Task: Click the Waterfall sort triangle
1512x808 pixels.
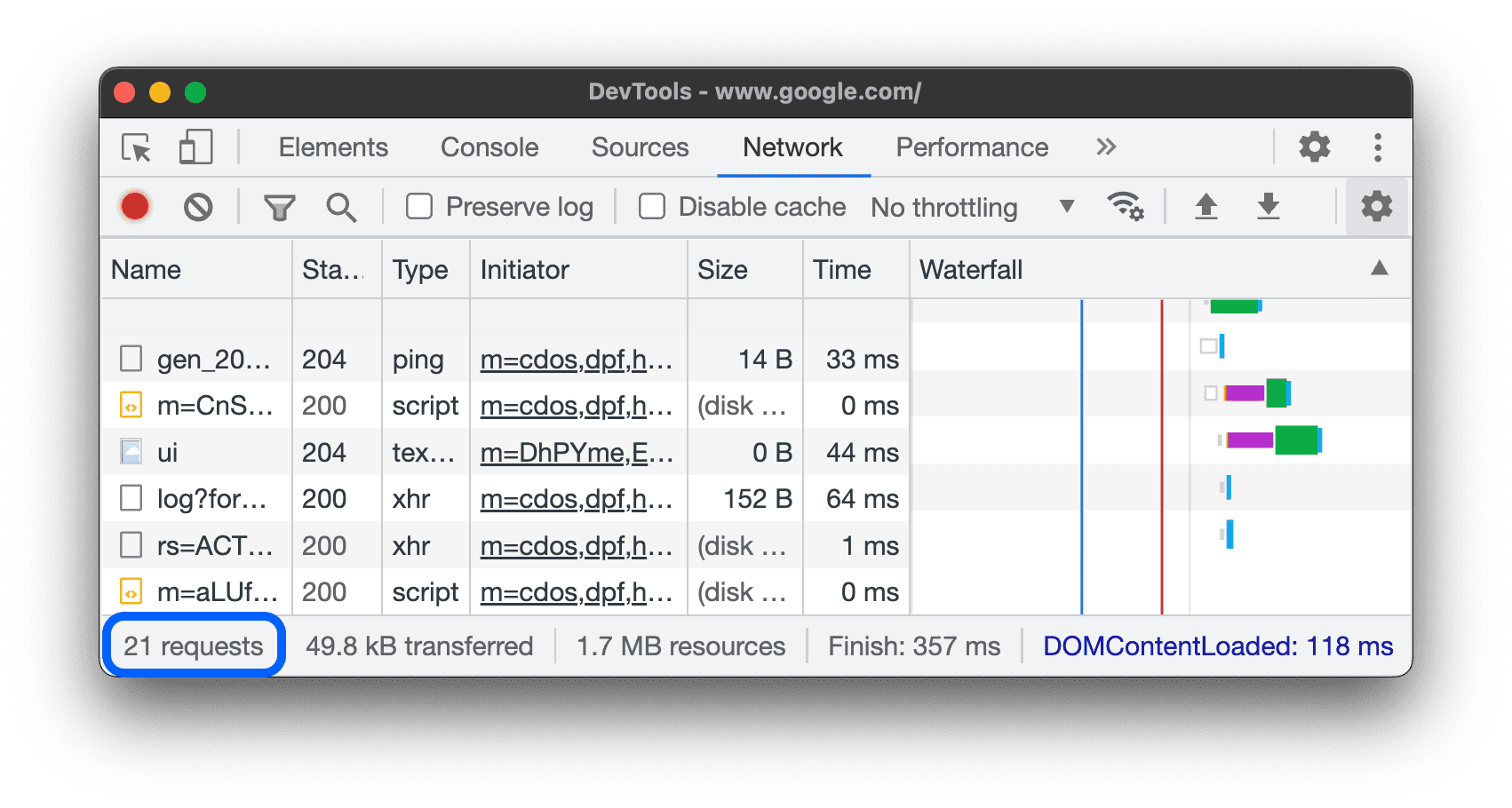Action: click(1380, 269)
